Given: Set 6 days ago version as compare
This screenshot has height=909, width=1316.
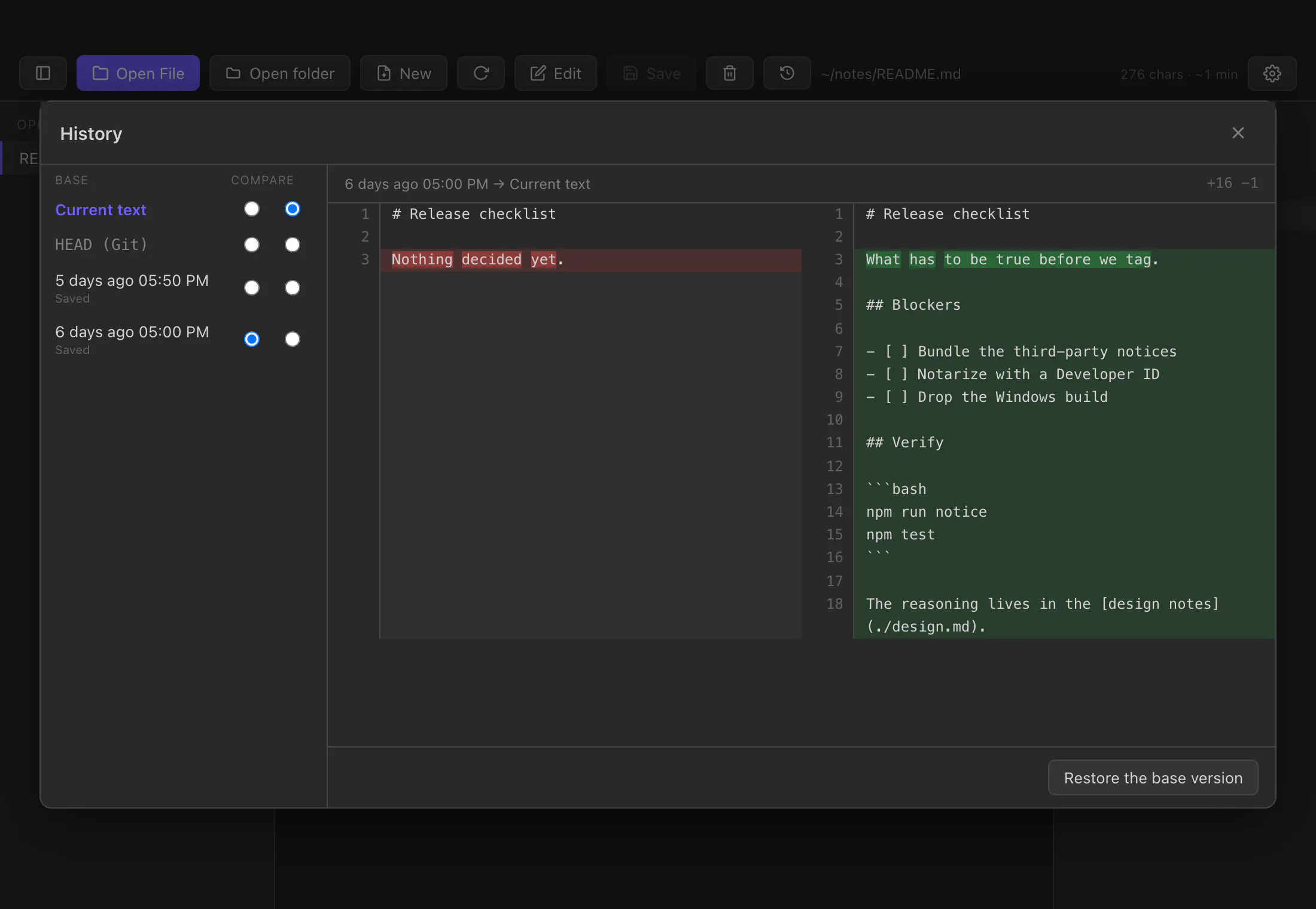Looking at the screenshot, I should pos(293,339).
